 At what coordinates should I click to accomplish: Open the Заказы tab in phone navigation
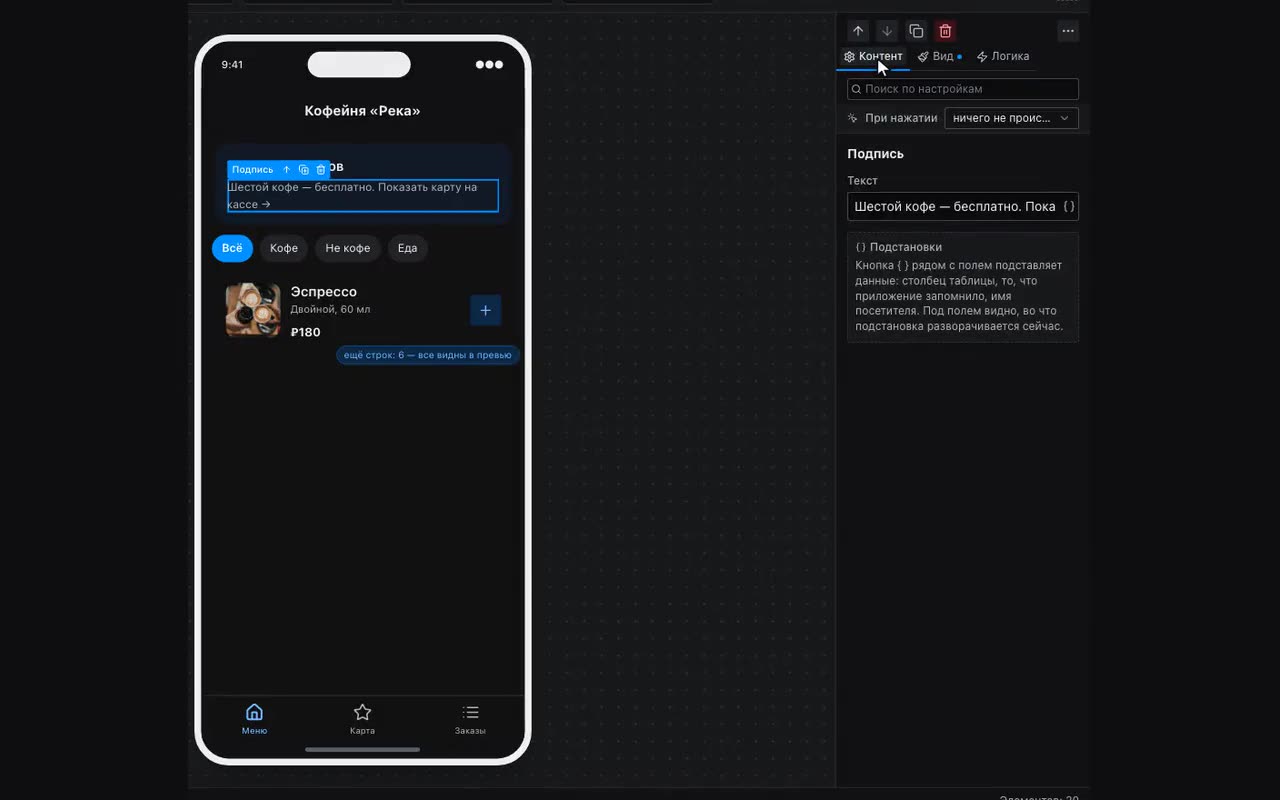point(470,719)
